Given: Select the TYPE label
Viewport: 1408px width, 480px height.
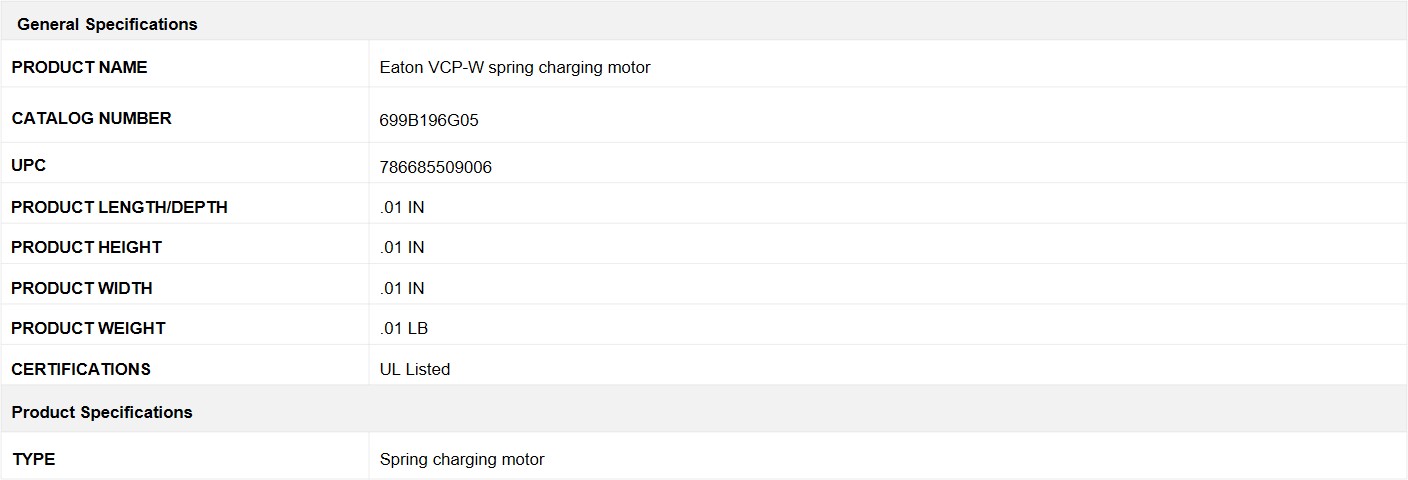Looking at the screenshot, I should pyautogui.click(x=34, y=459).
